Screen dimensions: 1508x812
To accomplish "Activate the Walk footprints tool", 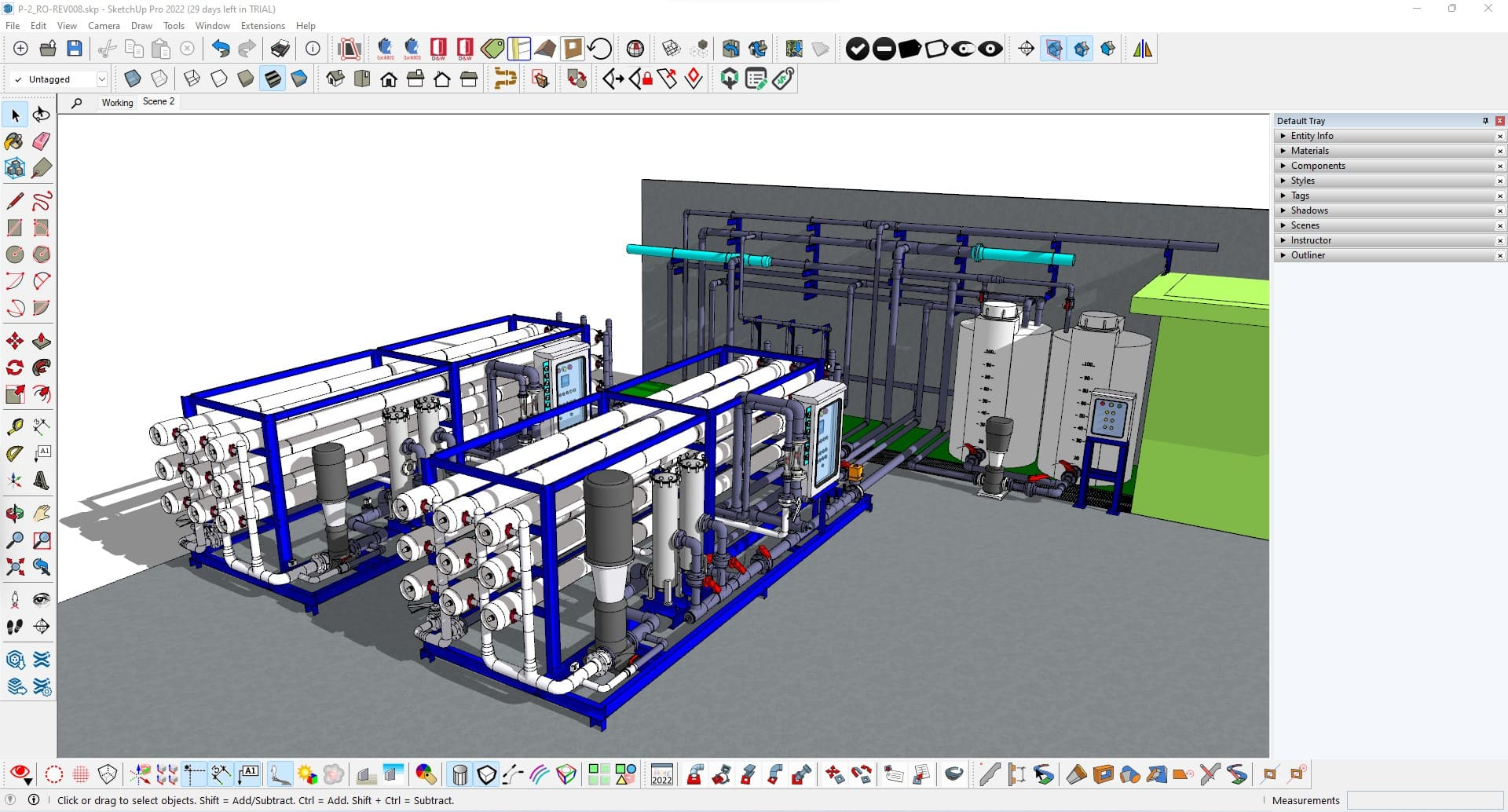I will pos(15,627).
